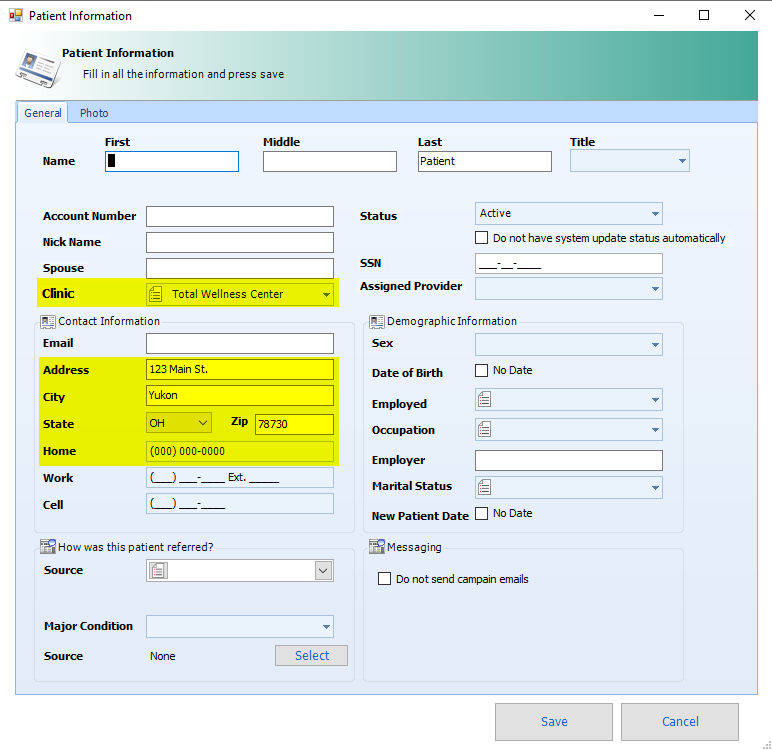Expand the Status dropdown showing Active
The width and height of the screenshot is (772, 750).
[x=569, y=214]
